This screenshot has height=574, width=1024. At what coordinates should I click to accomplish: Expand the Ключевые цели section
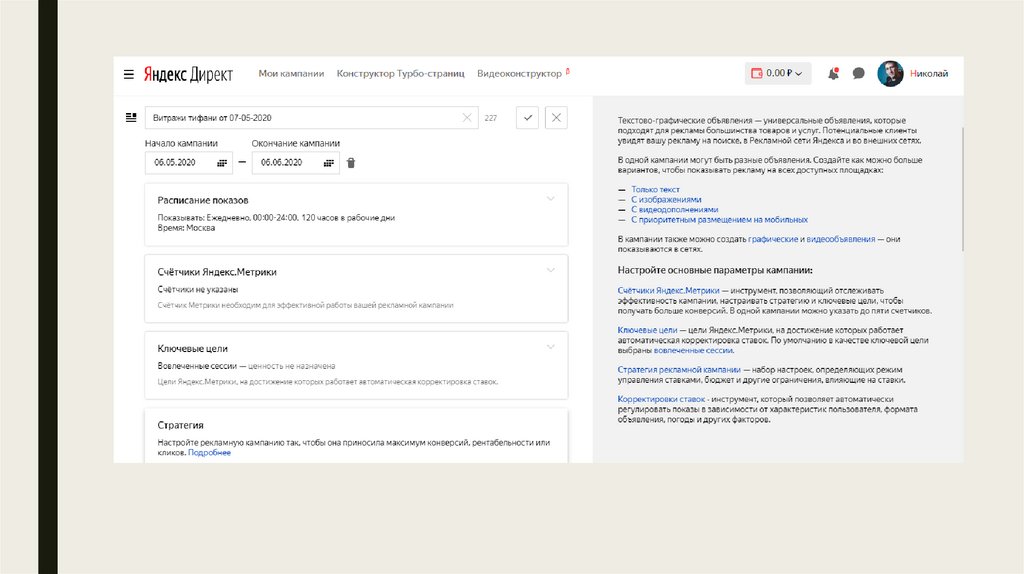[551, 347]
